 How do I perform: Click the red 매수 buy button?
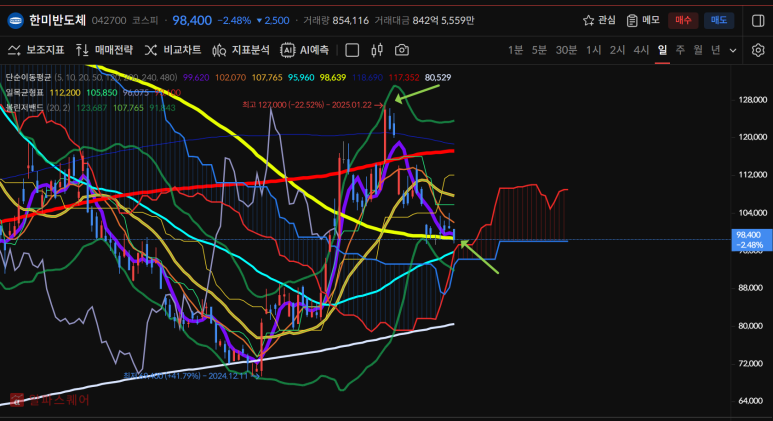click(683, 20)
